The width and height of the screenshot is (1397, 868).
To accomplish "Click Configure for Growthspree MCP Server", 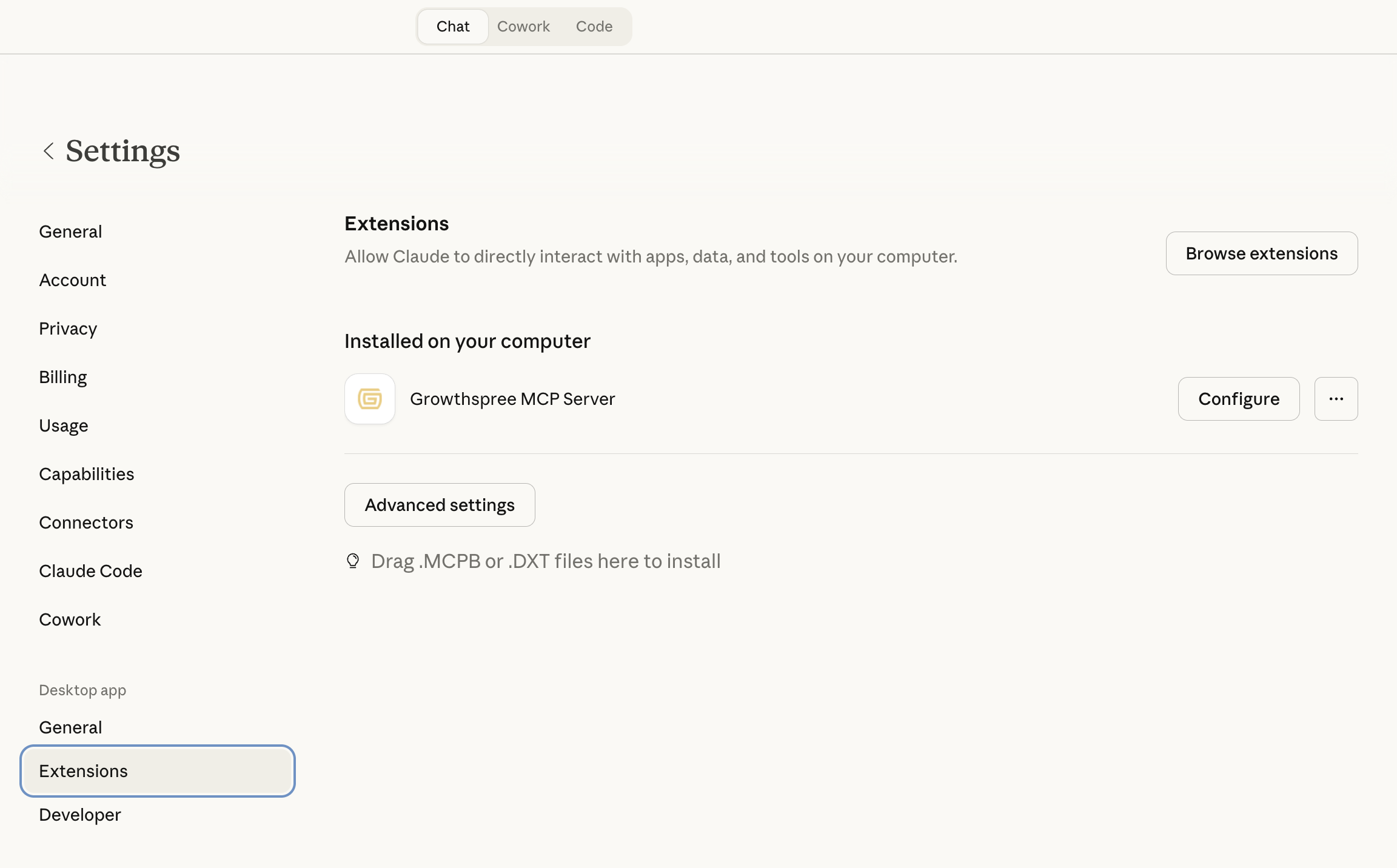I will [1239, 399].
